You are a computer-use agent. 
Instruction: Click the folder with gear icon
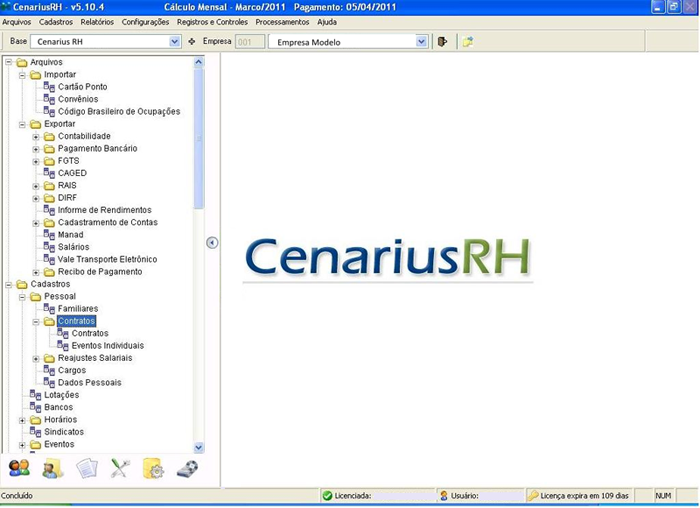(x=153, y=469)
